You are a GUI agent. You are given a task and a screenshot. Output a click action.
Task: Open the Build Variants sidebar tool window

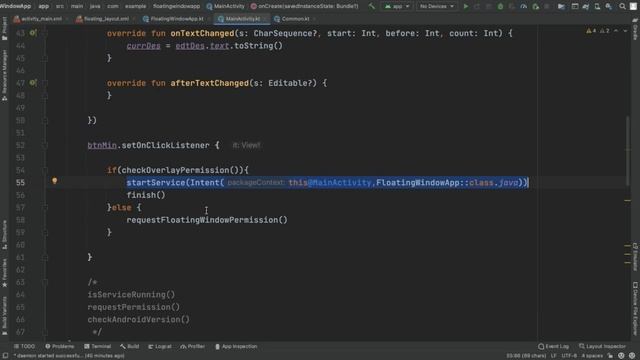click(x=4, y=315)
